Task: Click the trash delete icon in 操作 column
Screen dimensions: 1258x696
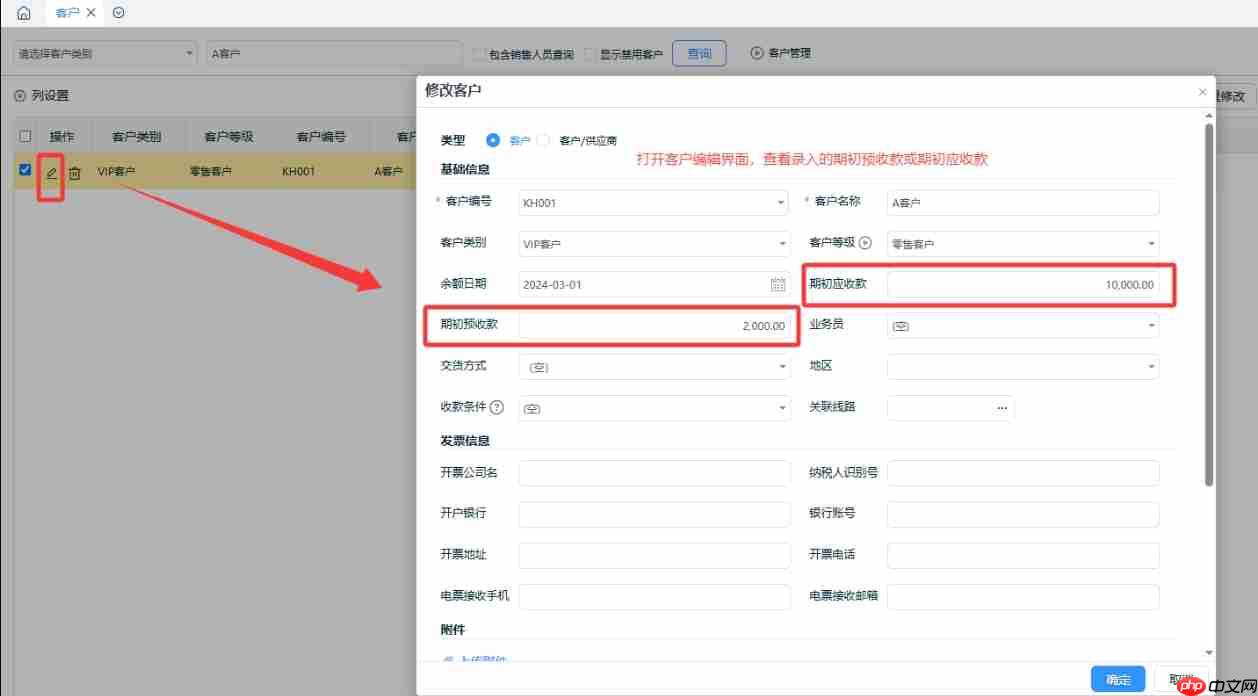Action: (x=75, y=171)
